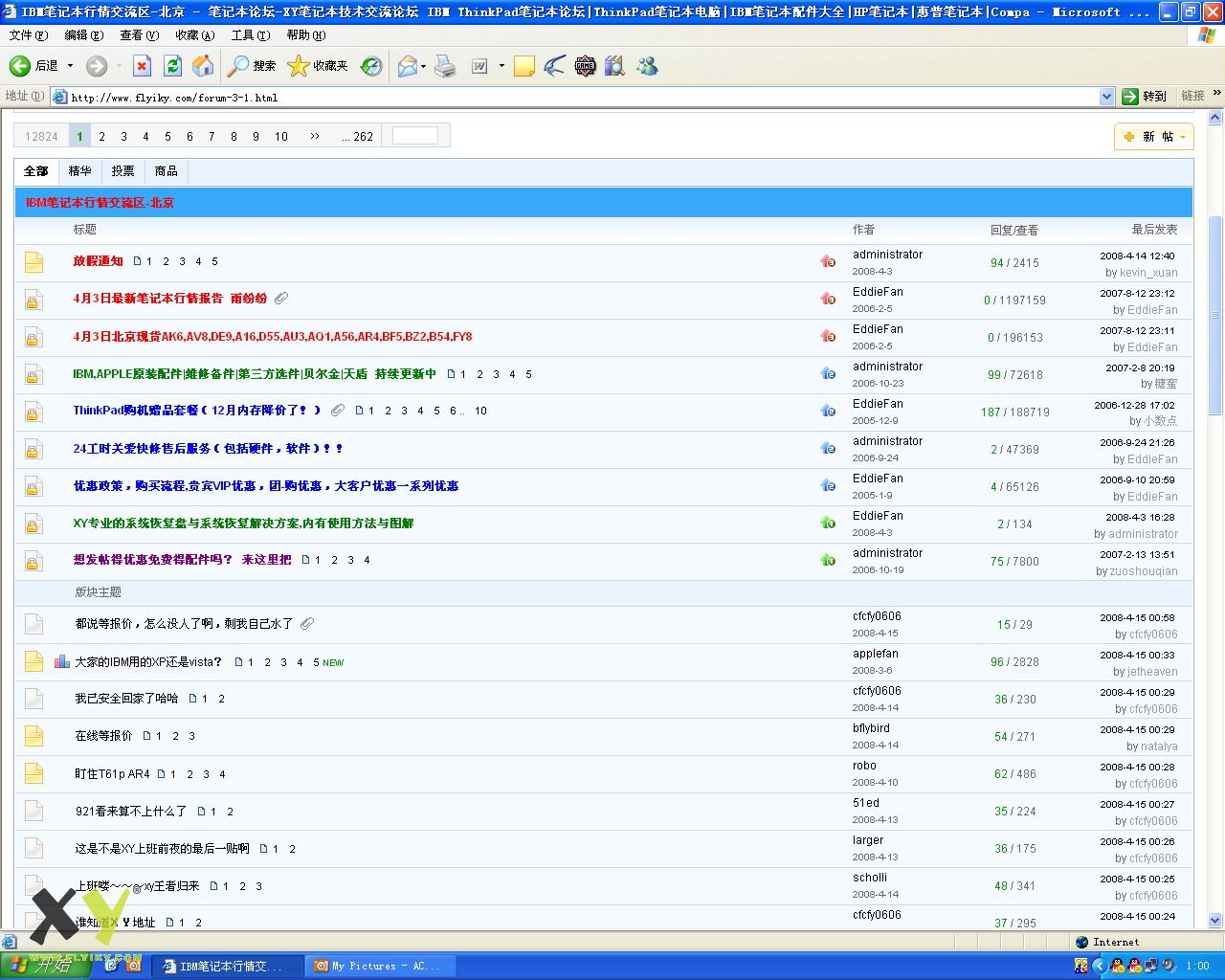Click the vertical scrollbar down arrow
Screen dimensions: 1225x980
(x=1216, y=921)
